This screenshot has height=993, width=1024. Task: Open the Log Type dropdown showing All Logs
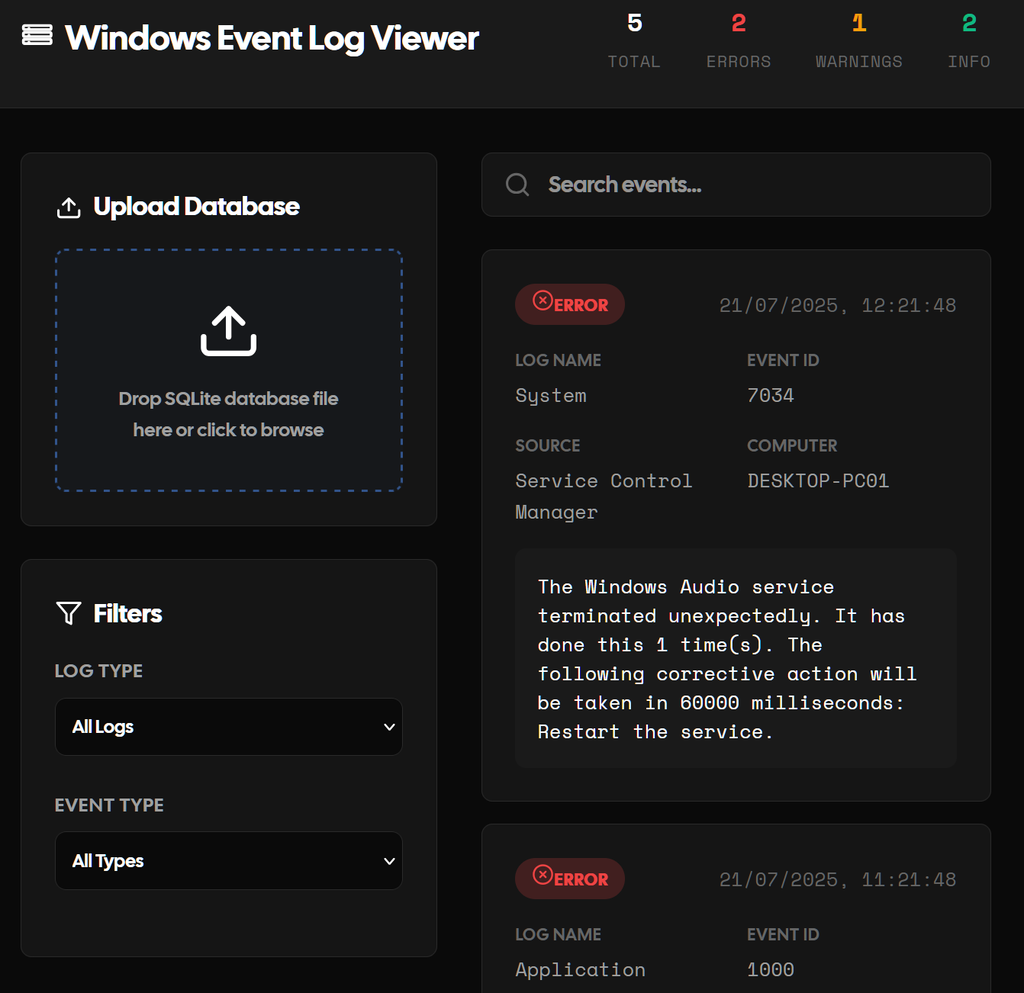[x=229, y=727]
